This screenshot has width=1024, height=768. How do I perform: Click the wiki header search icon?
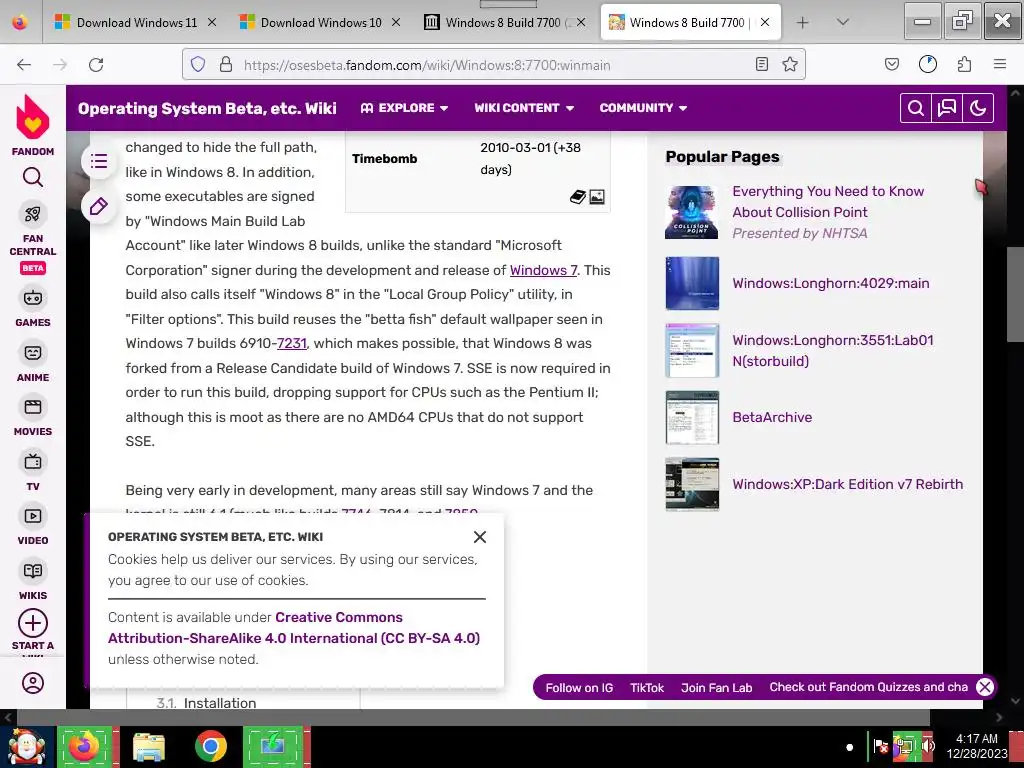[x=916, y=108]
